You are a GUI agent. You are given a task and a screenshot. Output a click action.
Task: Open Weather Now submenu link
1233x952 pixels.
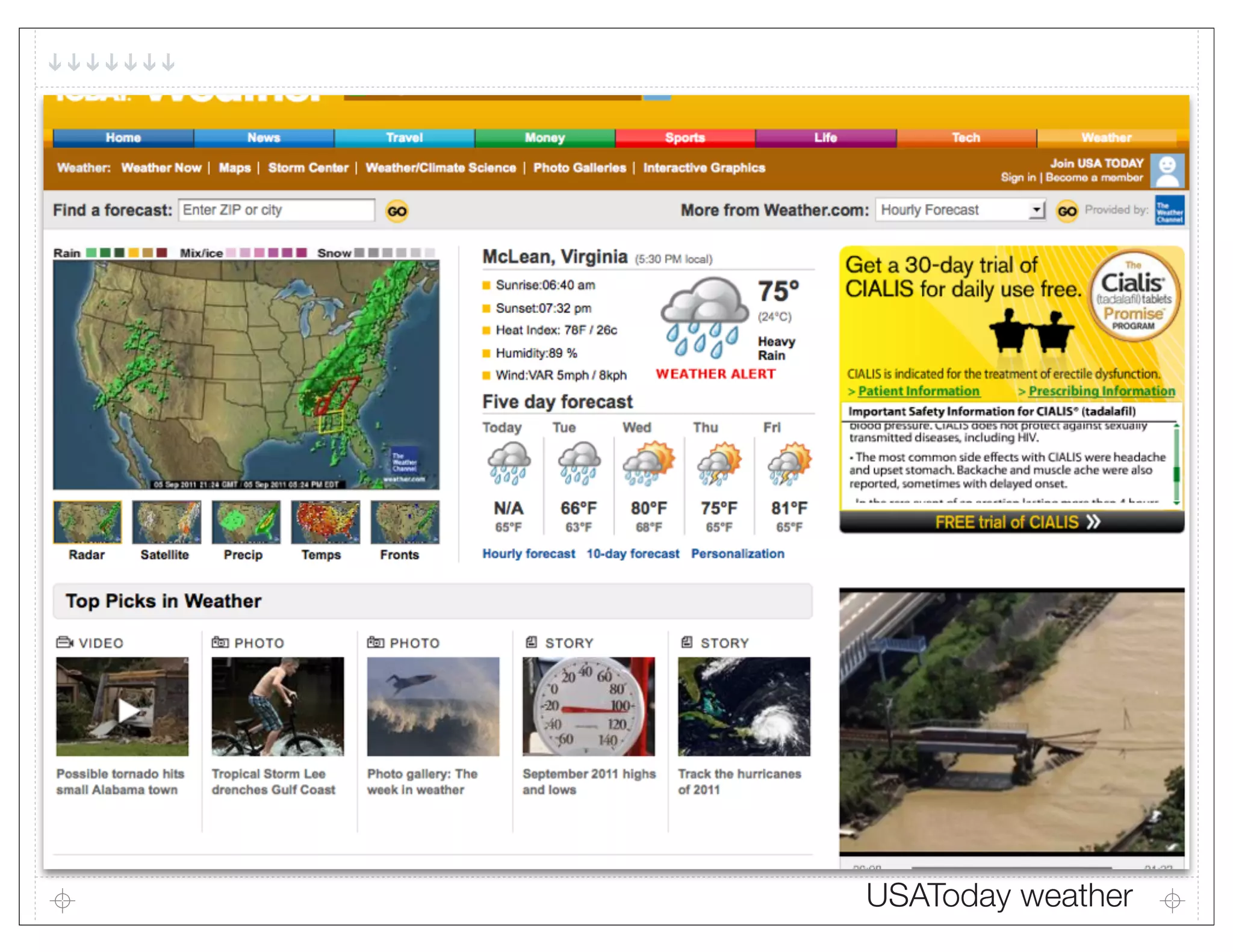[161, 168]
